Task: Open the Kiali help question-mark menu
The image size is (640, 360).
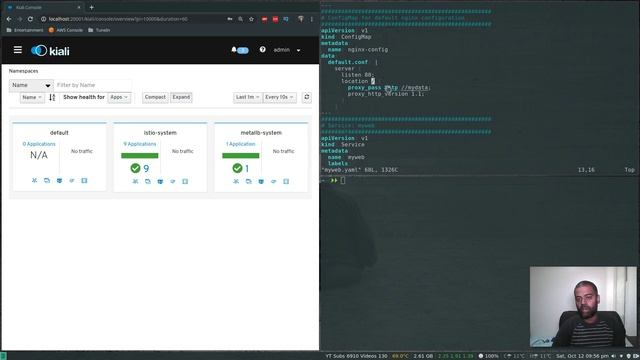Action: pos(262,49)
